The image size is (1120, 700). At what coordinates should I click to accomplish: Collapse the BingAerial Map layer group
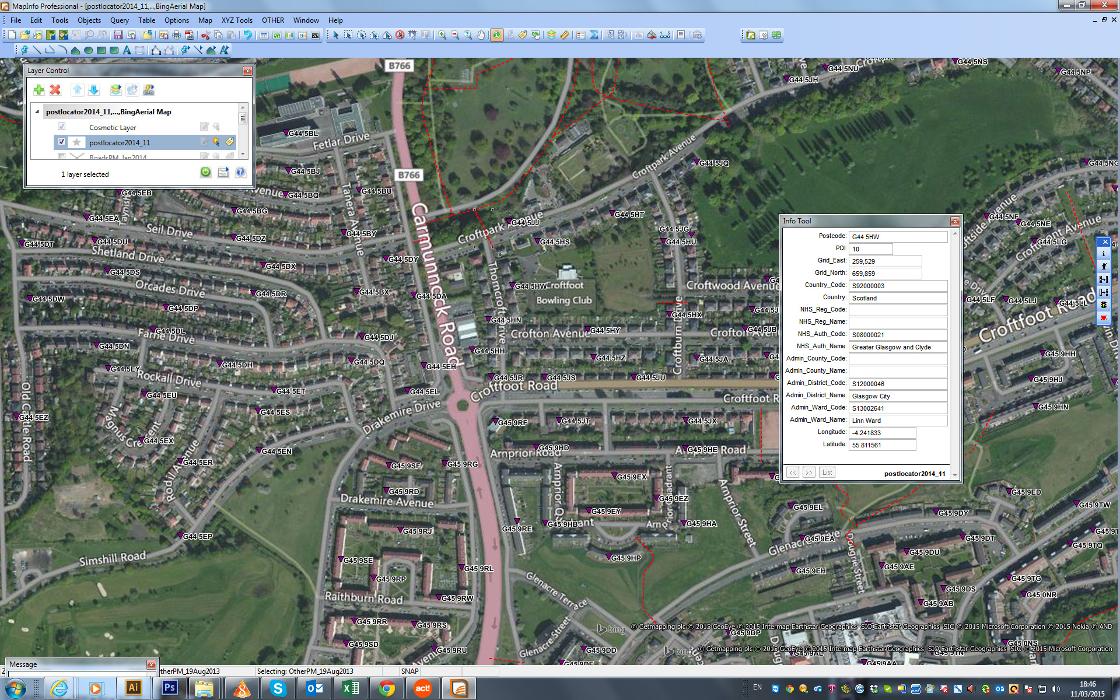(x=38, y=110)
